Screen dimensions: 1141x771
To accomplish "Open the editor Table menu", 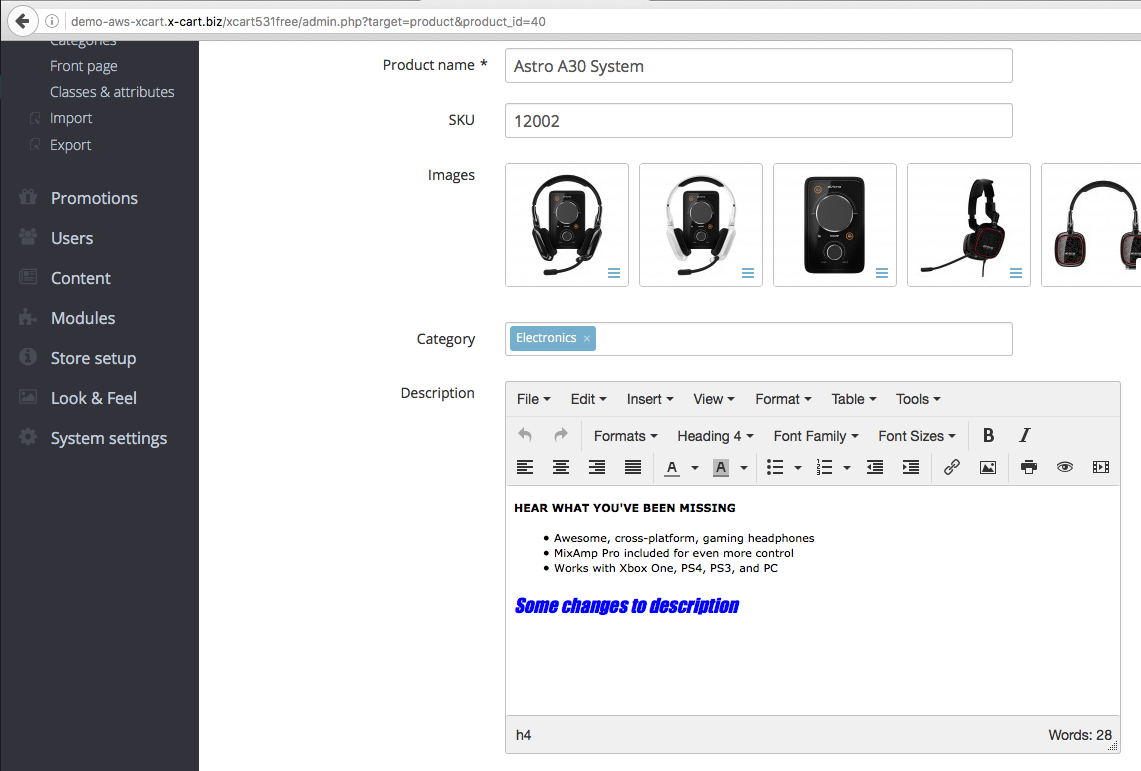I will click(x=854, y=399).
